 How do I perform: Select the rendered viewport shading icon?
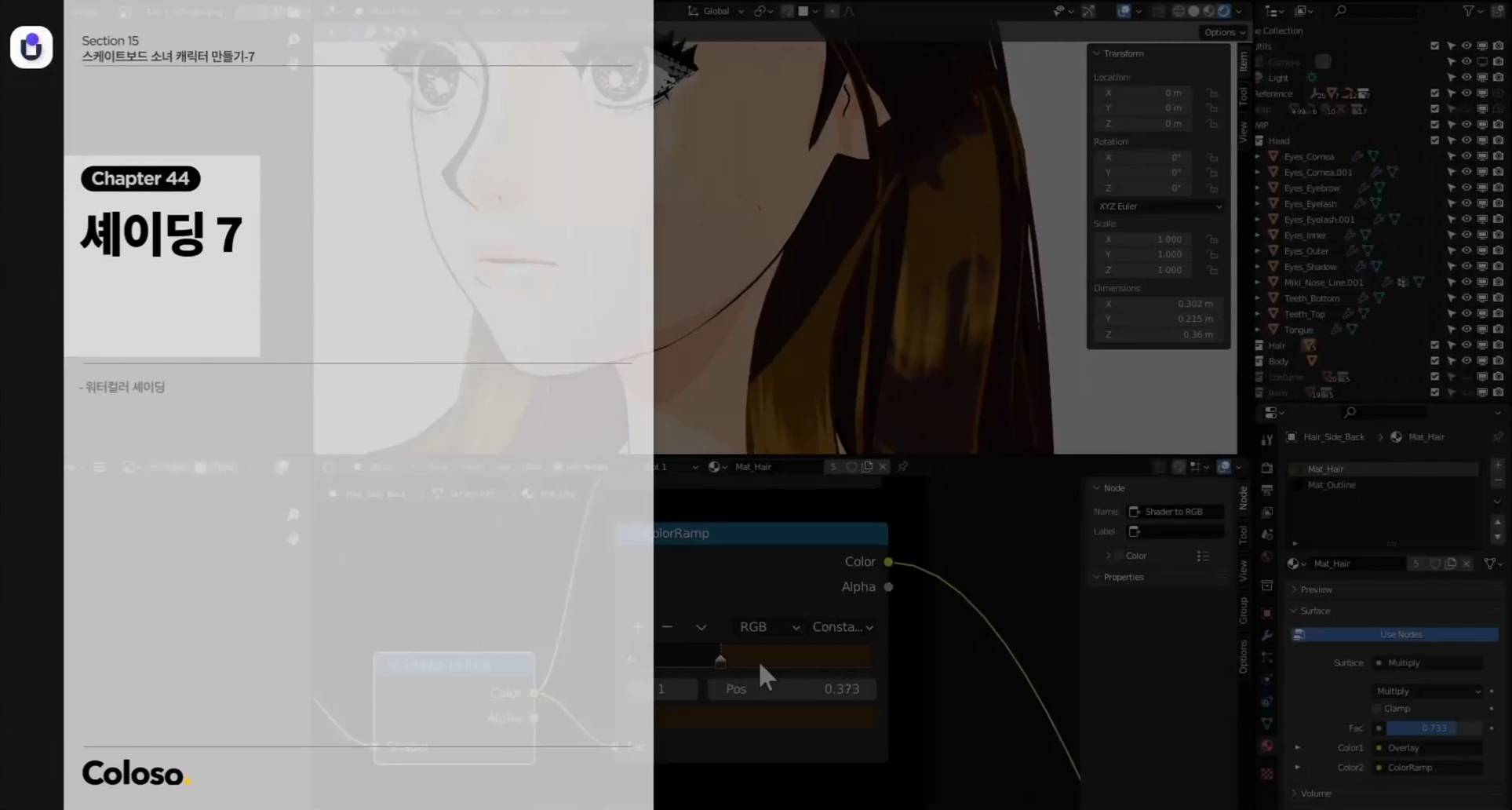coord(1224,11)
